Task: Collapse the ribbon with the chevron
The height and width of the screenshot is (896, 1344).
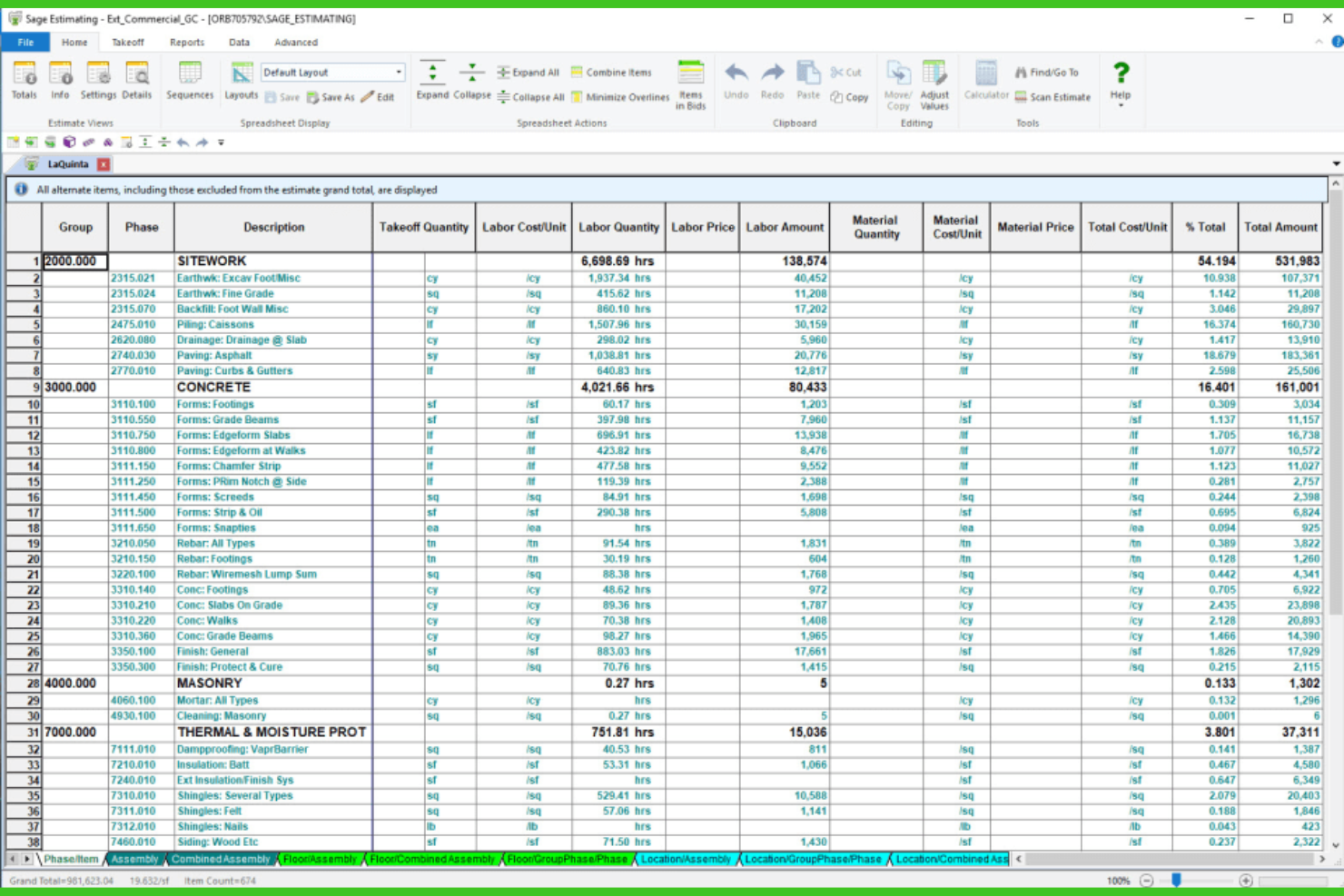Action: (1319, 42)
